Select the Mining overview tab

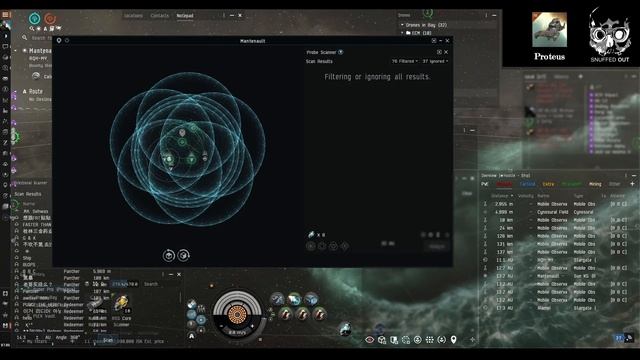click(x=595, y=184)
